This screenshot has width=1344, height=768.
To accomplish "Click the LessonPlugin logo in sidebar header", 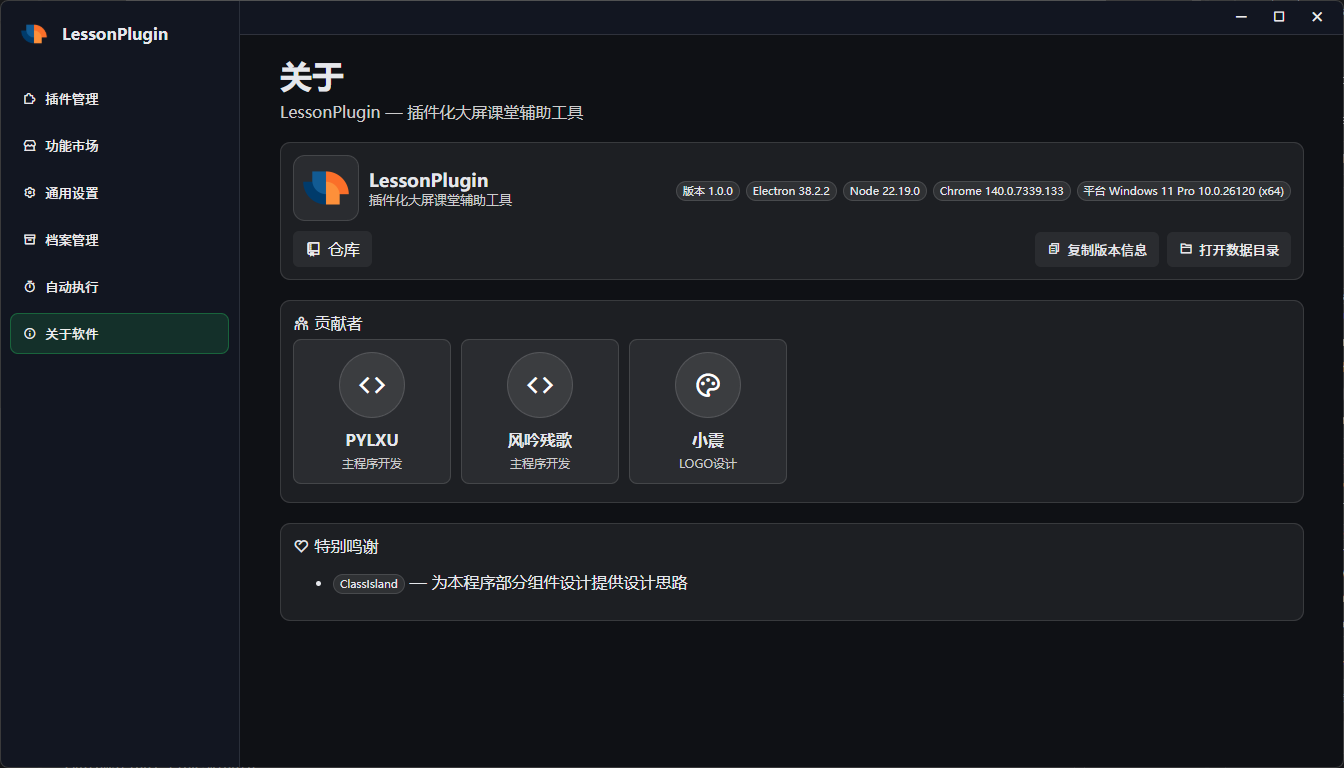I will coord(34,34).
